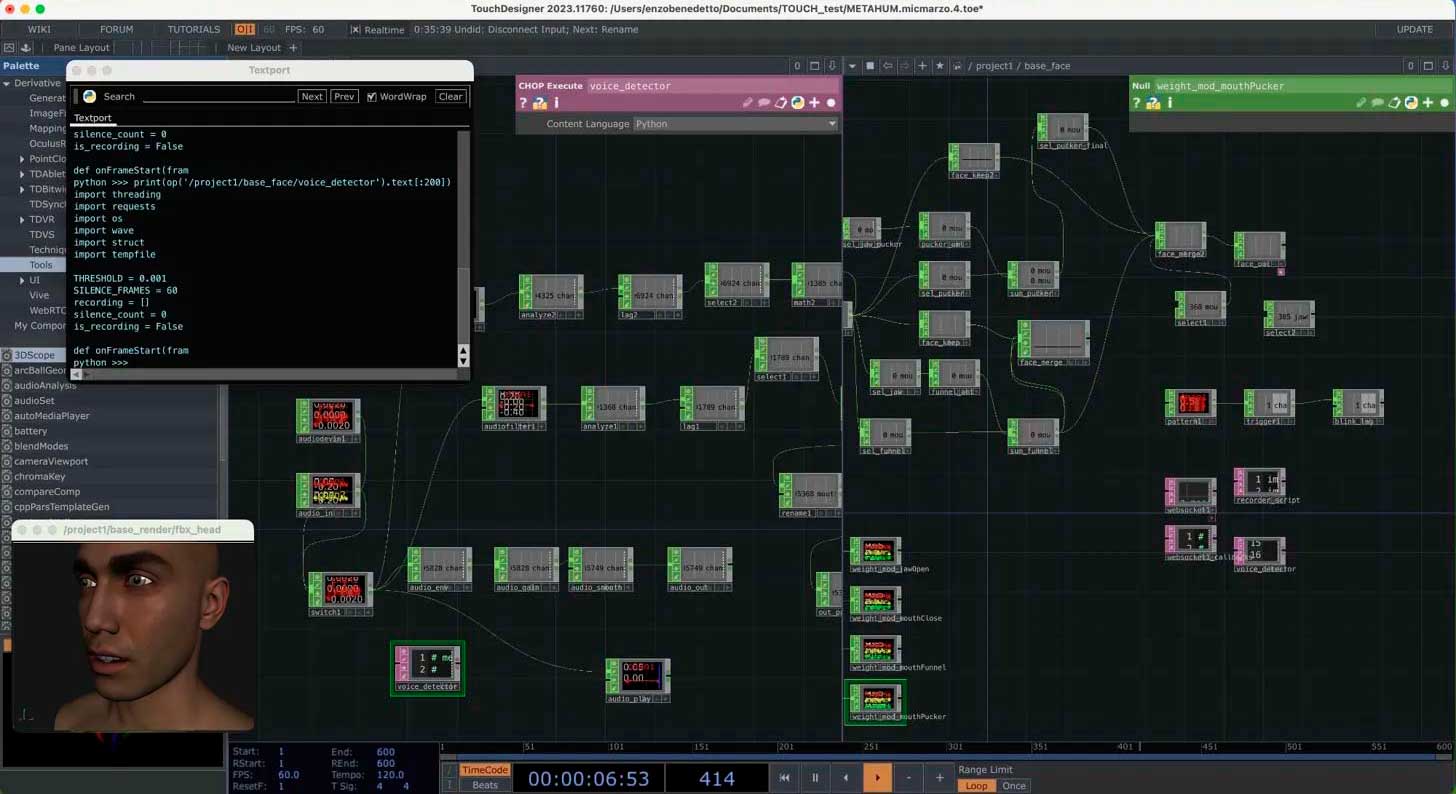
Task: Toggle Realtime mode
Action: pyautogui.click(x=378, y=30)
